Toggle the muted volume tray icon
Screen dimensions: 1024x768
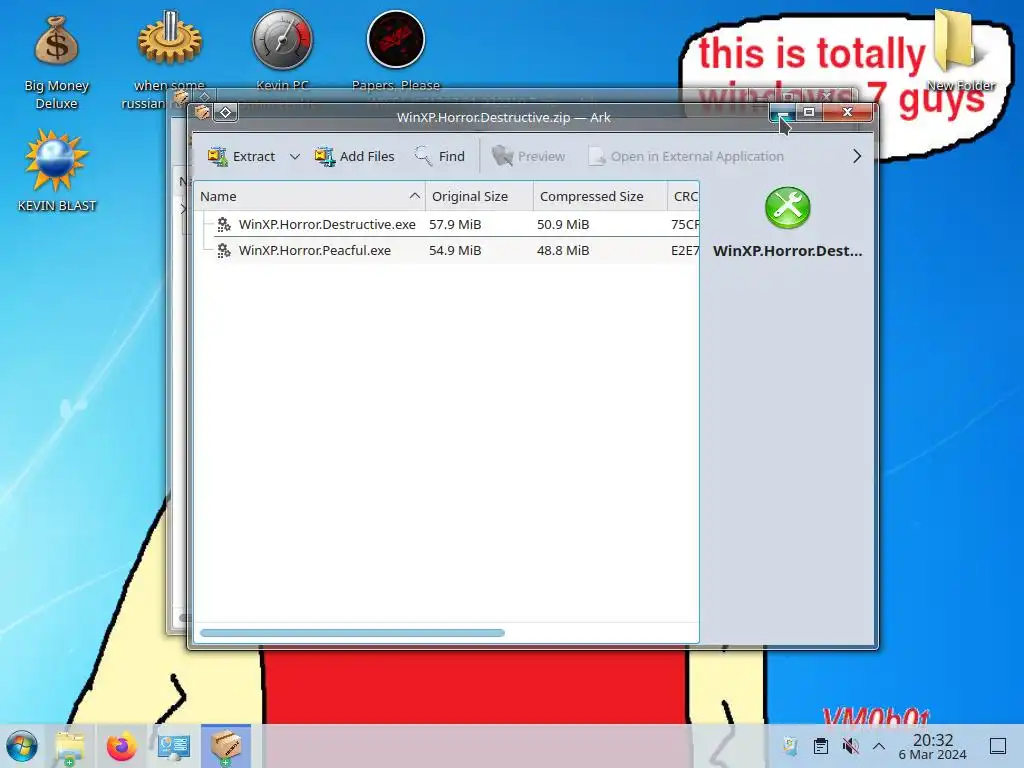coord(850,746)
